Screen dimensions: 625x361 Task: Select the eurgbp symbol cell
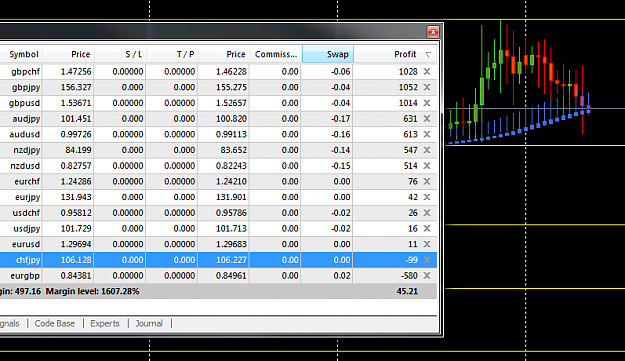point(26,276)
